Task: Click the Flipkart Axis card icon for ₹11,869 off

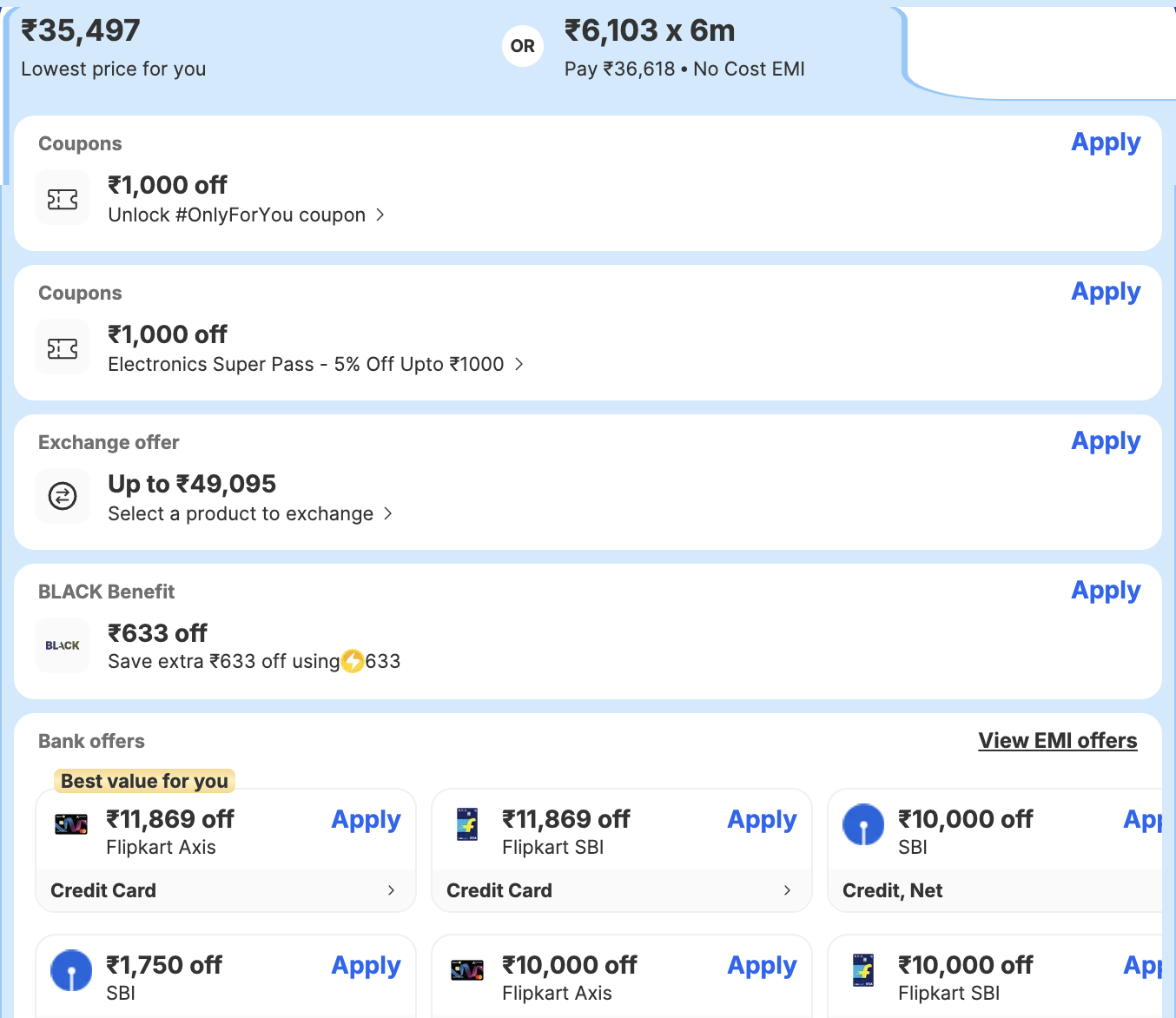Action: coord(71,824)
